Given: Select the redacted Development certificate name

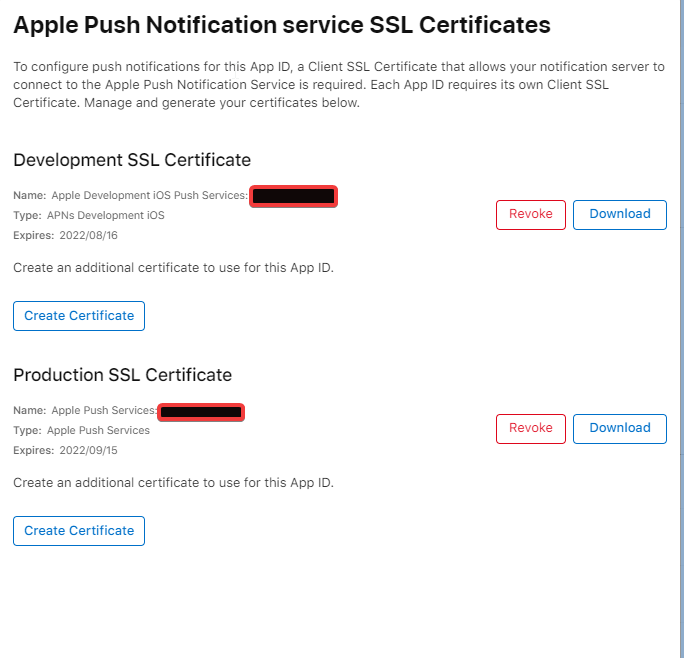Looking at the screenshot, I should tap(293, 196).
